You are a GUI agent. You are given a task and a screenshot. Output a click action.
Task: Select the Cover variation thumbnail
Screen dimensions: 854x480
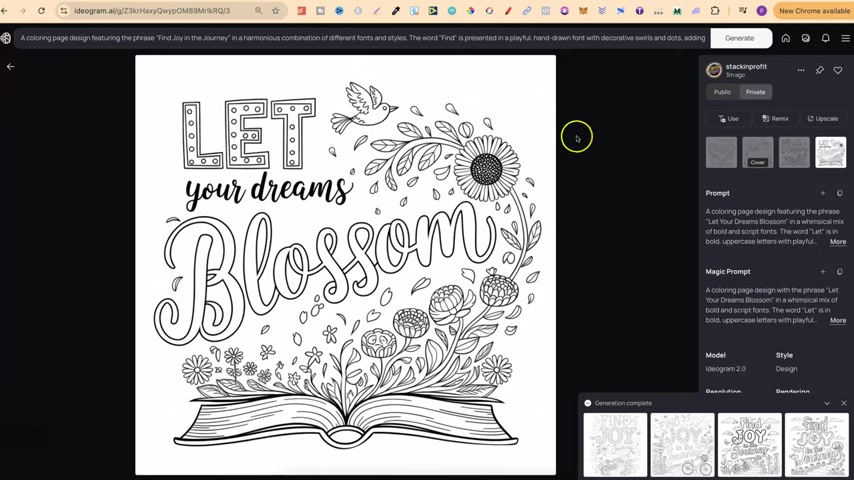758,152
